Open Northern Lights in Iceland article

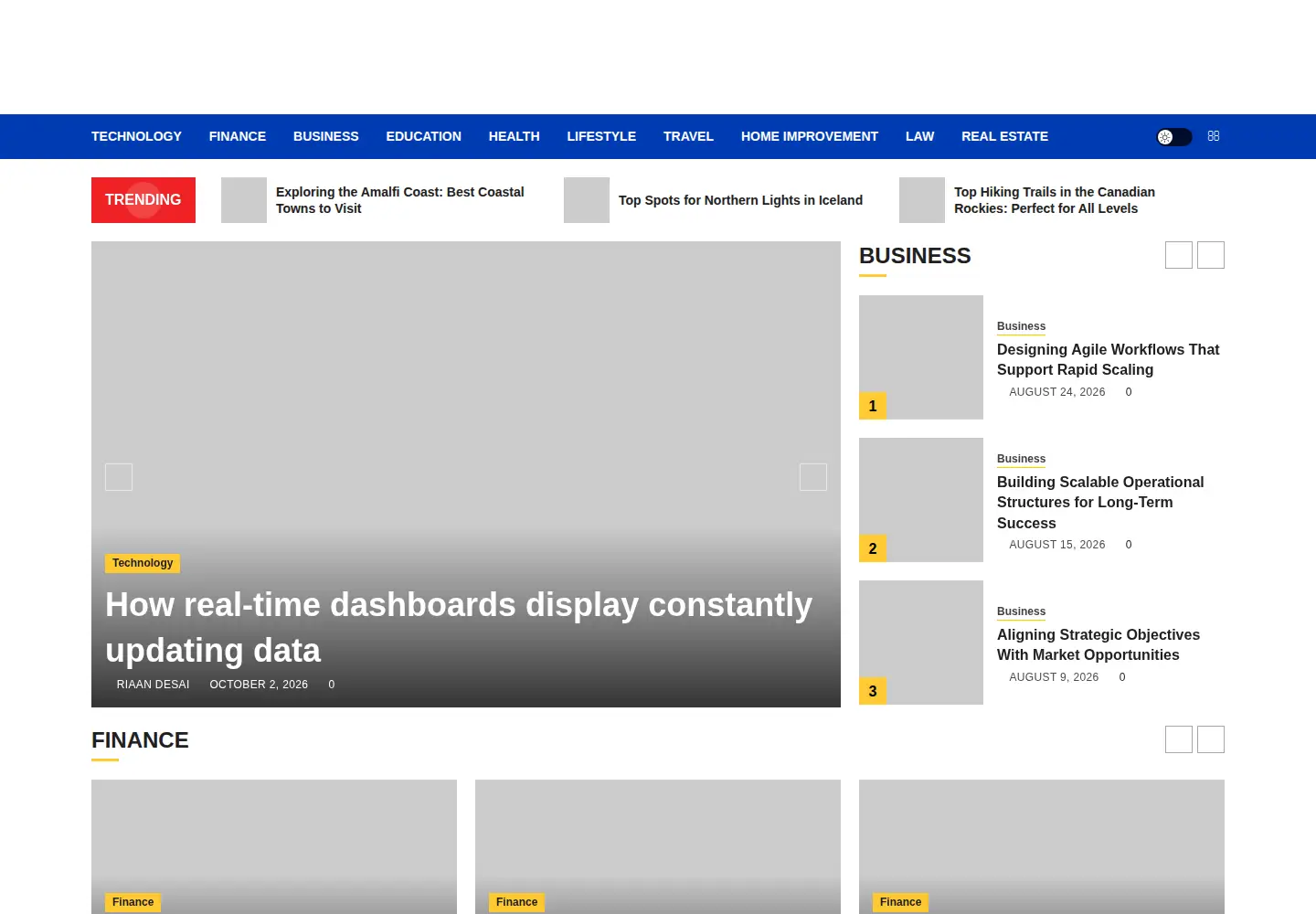740,200
